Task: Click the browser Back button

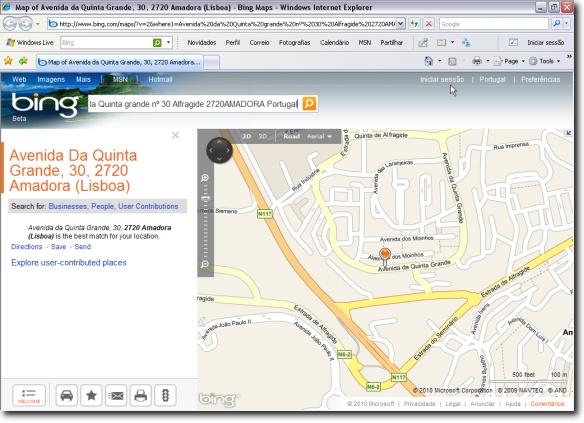Action: (x=10, y=24)
